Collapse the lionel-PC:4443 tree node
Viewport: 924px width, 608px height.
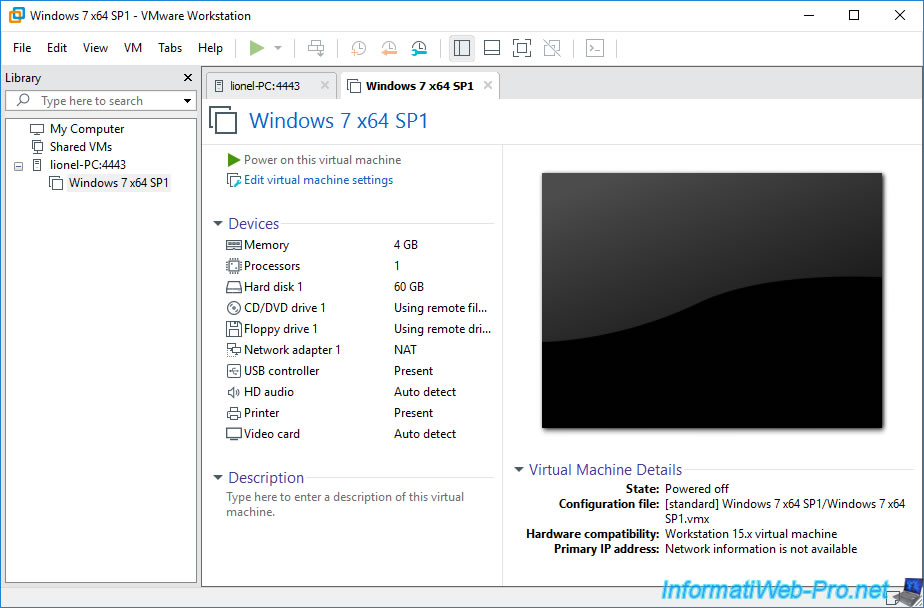[x=18, y=166]
